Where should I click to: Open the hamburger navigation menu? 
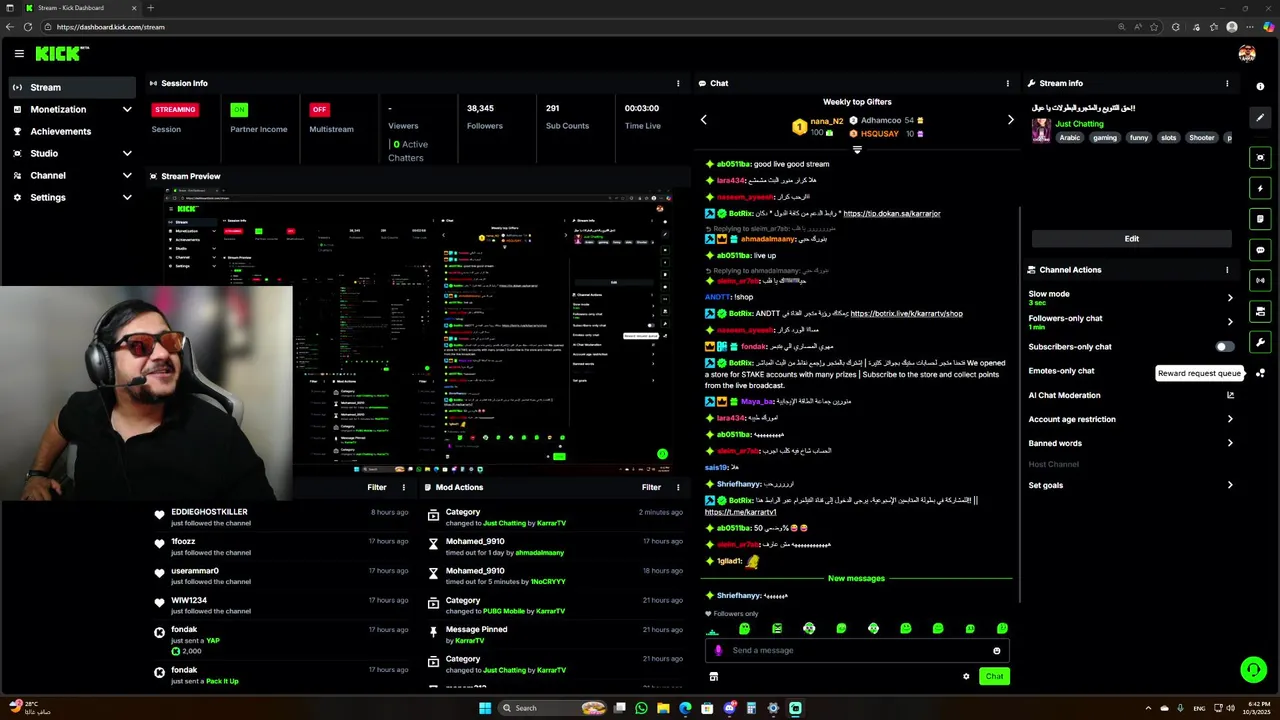point(19,53)
